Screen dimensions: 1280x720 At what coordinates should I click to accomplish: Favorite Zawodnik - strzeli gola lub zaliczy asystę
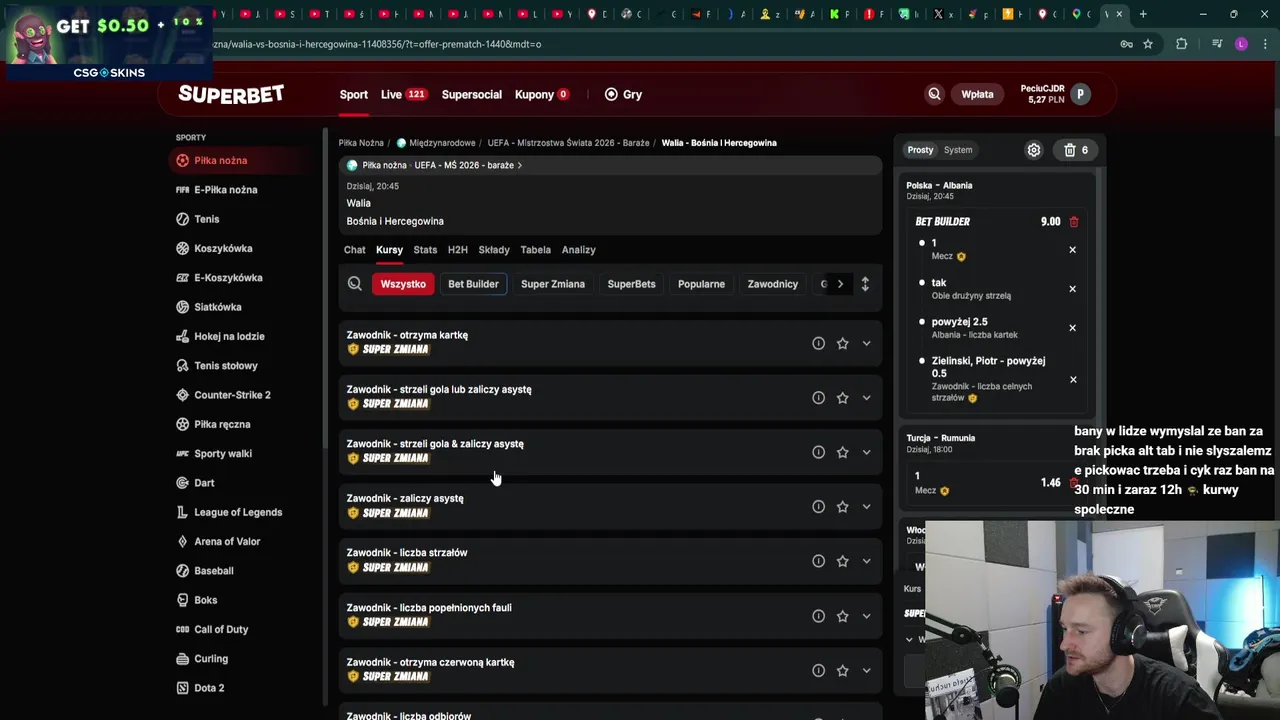[842, 398]
